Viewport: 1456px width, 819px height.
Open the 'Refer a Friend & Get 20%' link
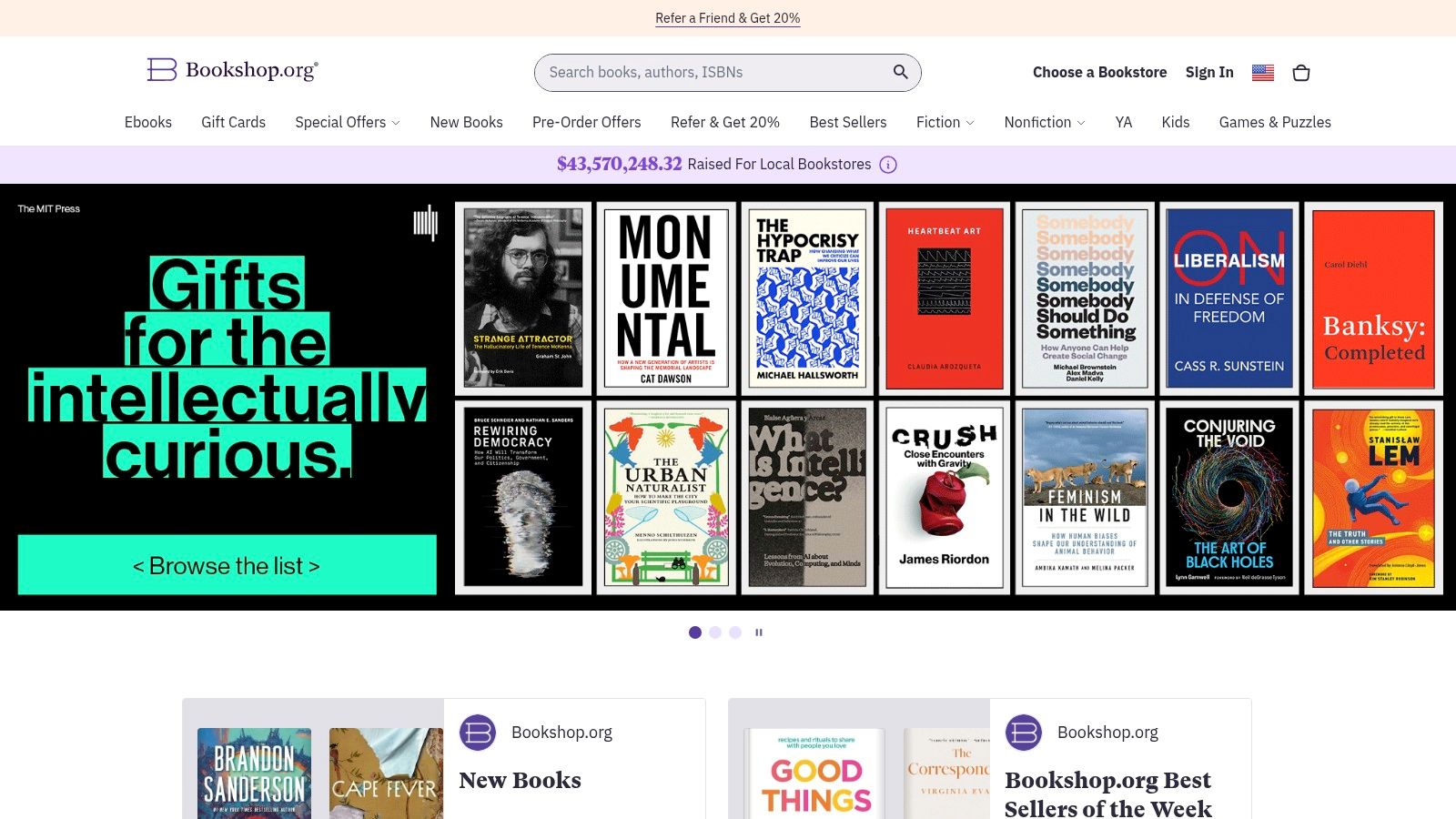727,17
